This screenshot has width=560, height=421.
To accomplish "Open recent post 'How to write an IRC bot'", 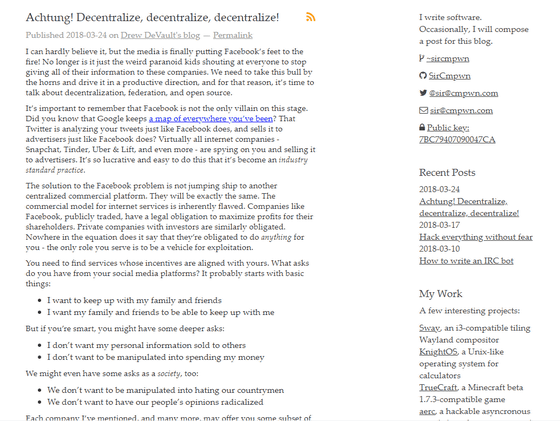I will coord(466,261).
